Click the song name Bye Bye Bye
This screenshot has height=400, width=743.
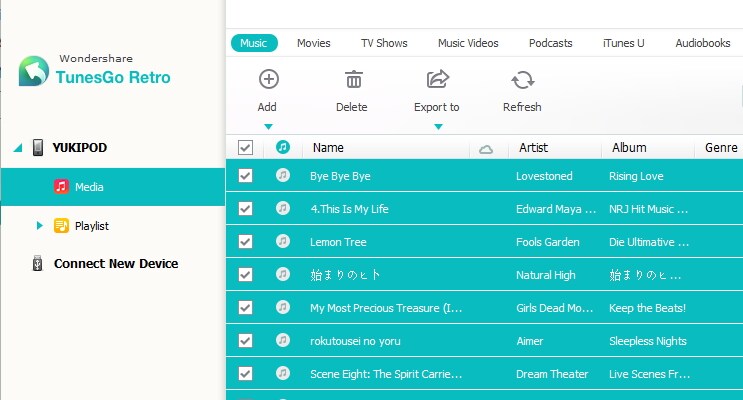(x=340, y=176)
